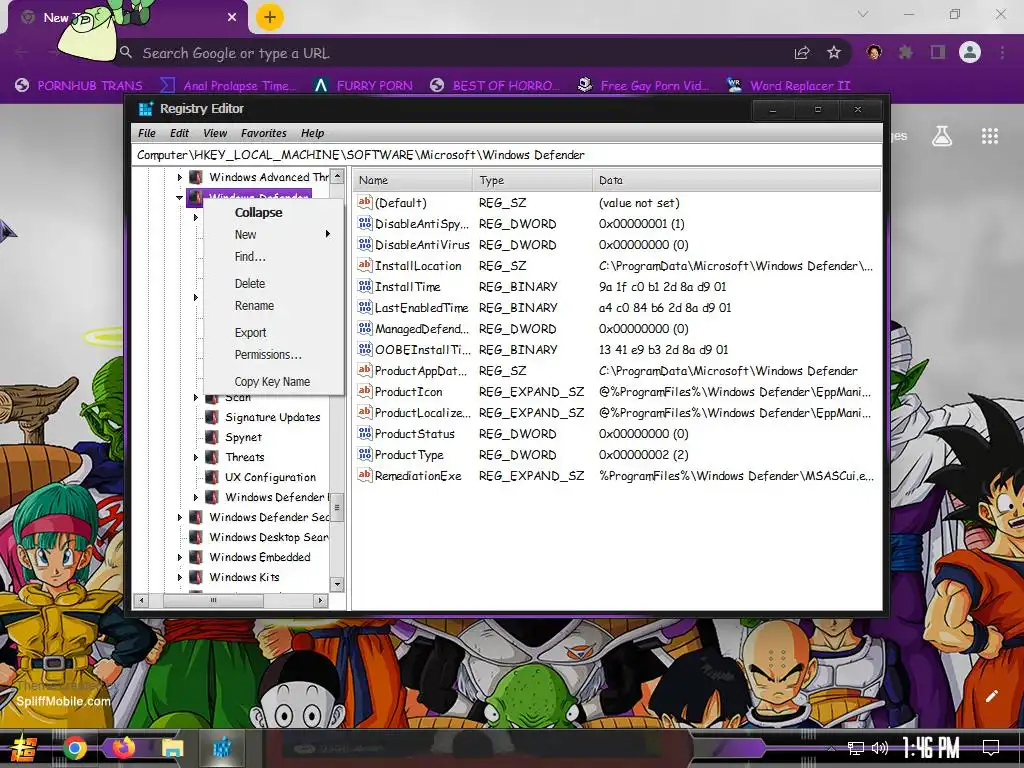1024x768 pixels.
Task: Click the (Default) value icon
Action: point(364,202)
